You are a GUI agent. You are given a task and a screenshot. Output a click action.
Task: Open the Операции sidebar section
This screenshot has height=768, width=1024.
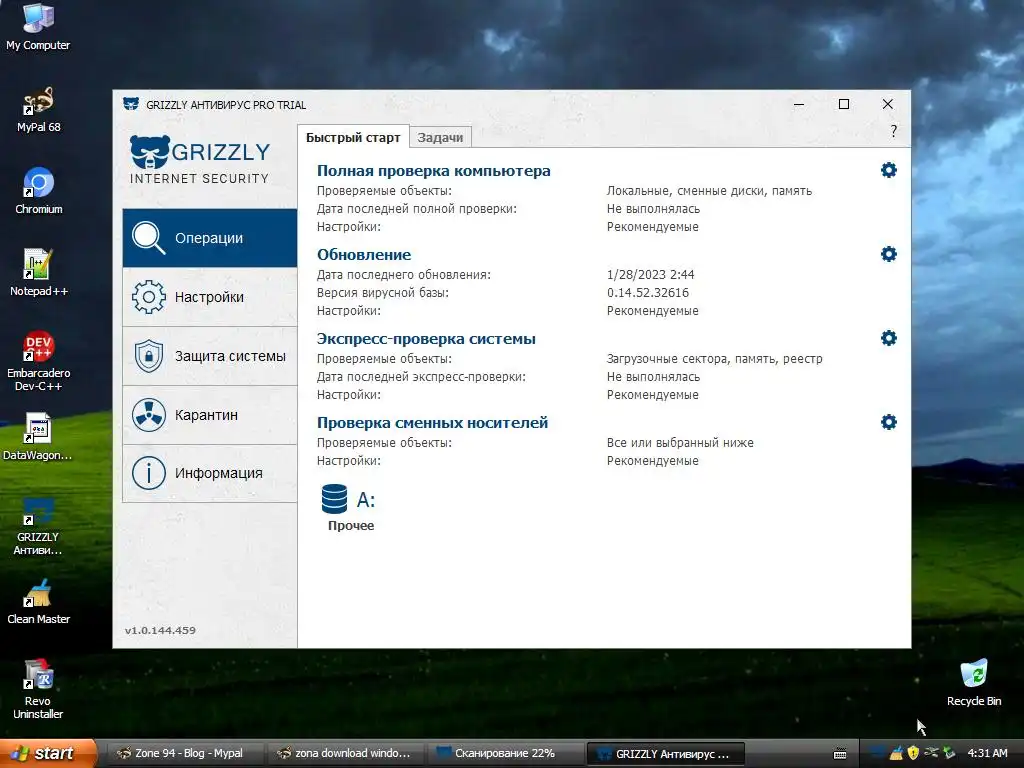pos(210,238)
